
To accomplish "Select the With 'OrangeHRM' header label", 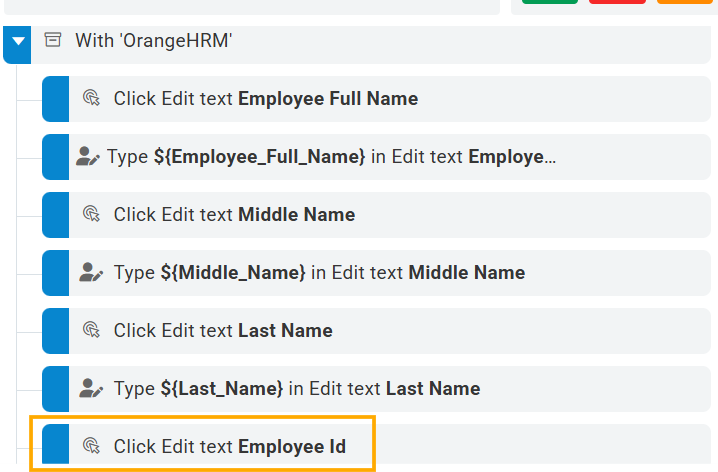I will 153,41.
